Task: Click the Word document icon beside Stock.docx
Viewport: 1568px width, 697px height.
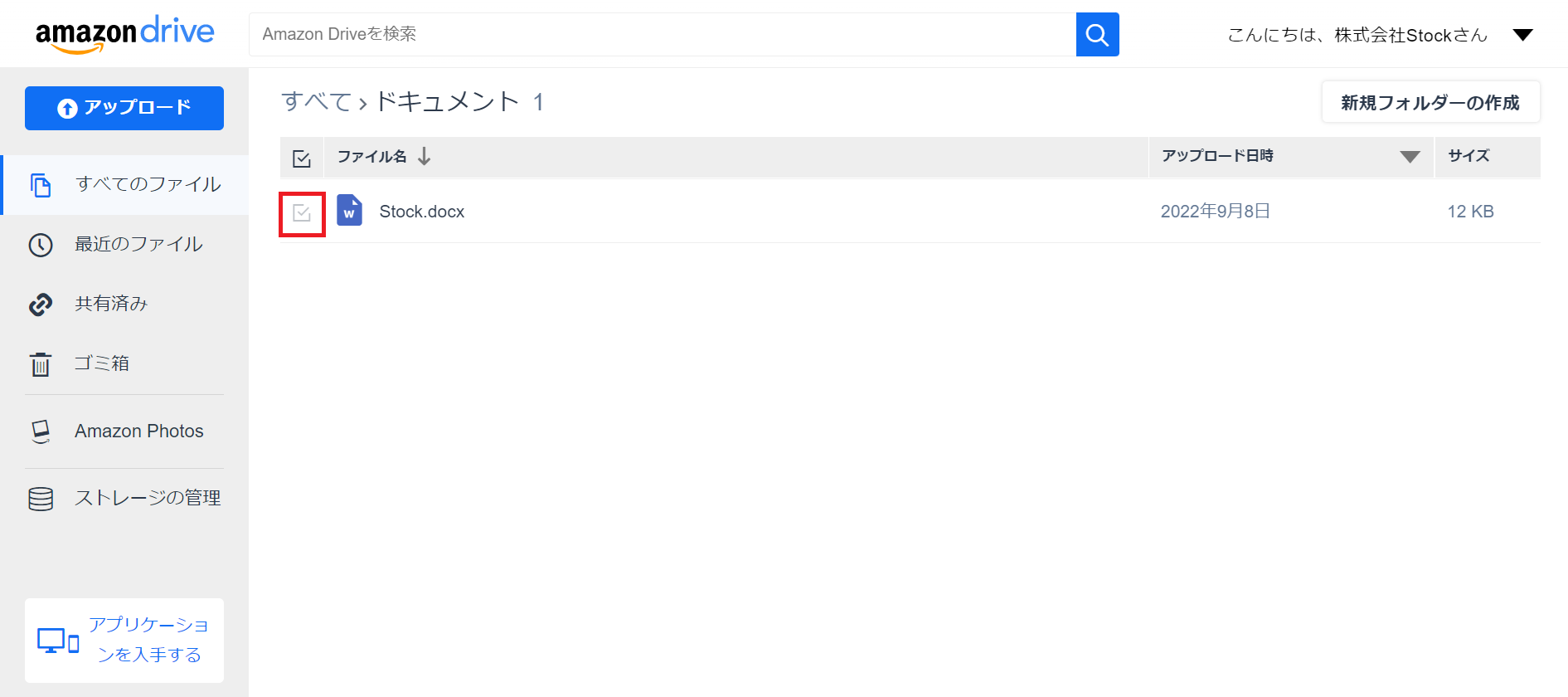Action: pos(349,211)
